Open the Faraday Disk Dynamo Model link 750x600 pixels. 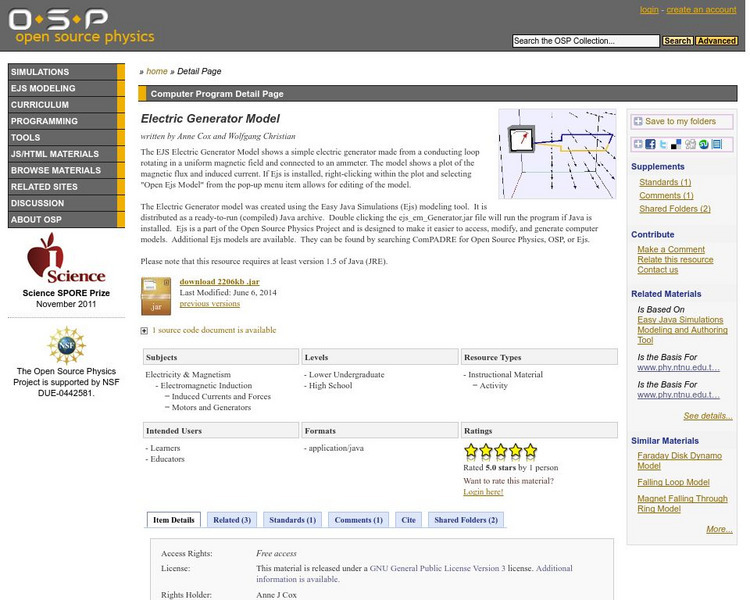point(680,461)
